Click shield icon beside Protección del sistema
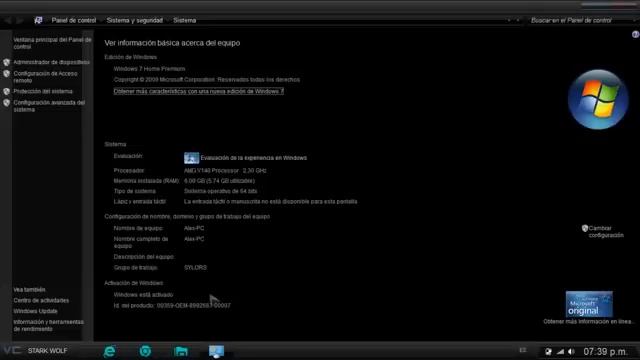Image resolution: width=640 pixels, height=360 pixels. [x=7, y=91]
